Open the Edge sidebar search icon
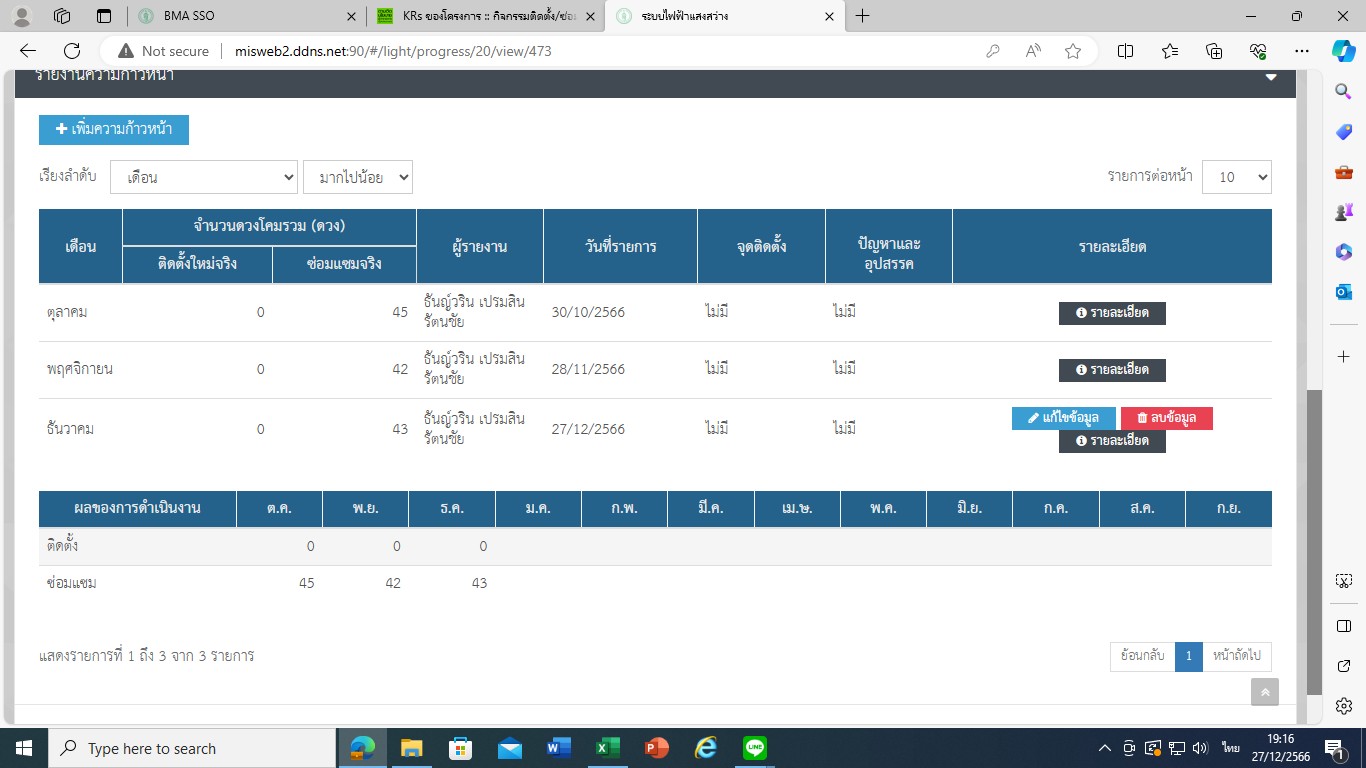This screenshot has height=768, width=1366. pos(1344,92)
